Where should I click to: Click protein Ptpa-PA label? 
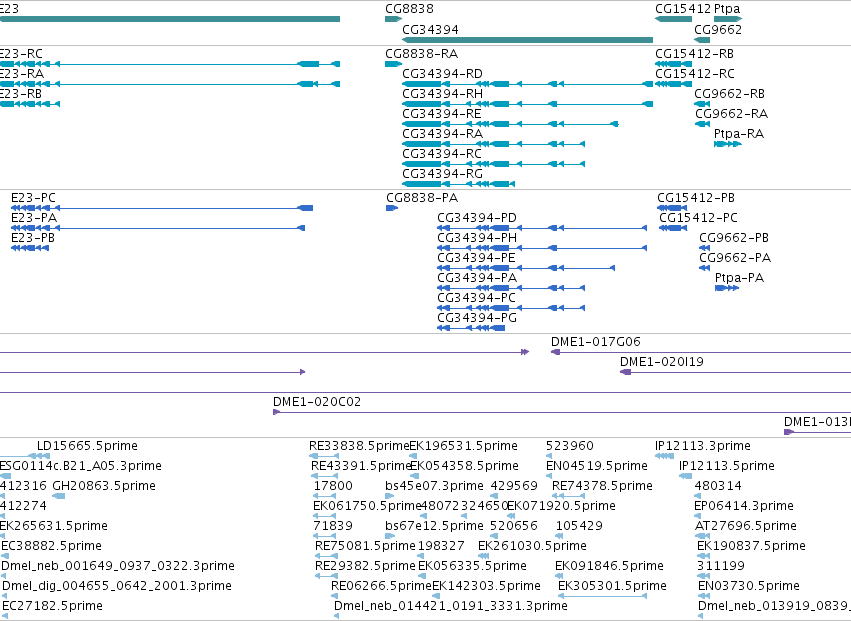click(x=739, y=278)
